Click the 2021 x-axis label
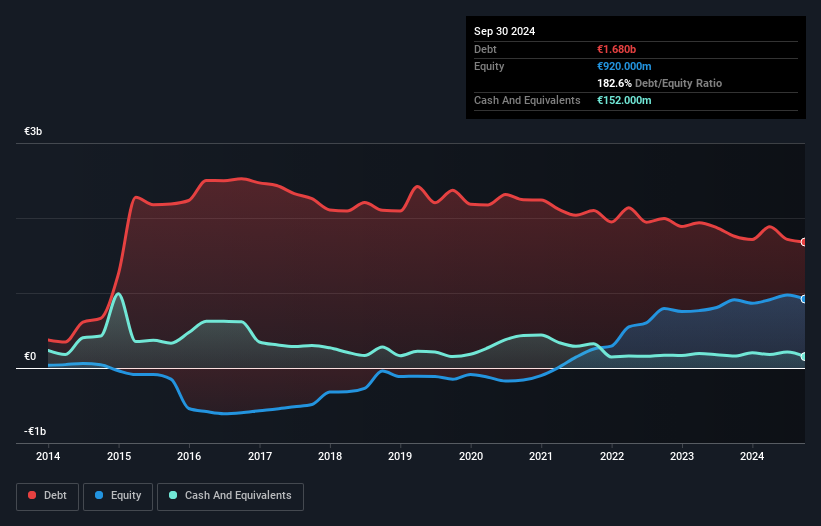This screenshot has height=526, width=821. coord(541,456)
